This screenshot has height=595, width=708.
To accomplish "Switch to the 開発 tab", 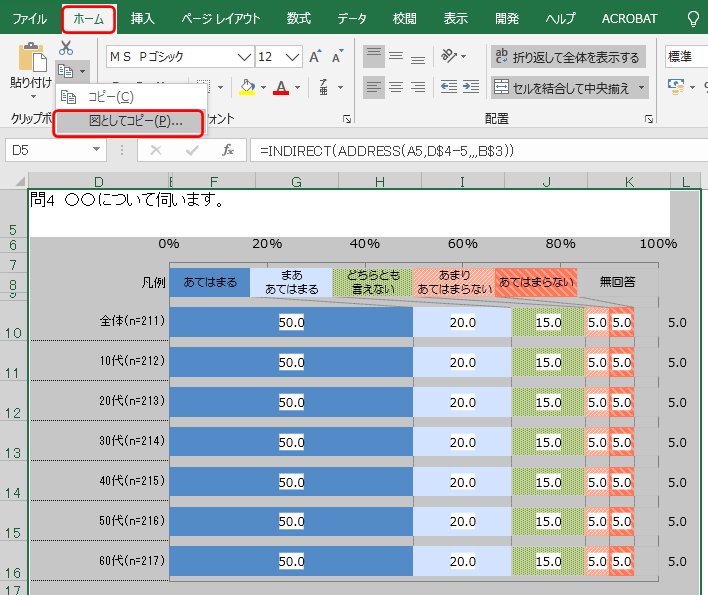I will pyautogui.click(x=507, y=19).
